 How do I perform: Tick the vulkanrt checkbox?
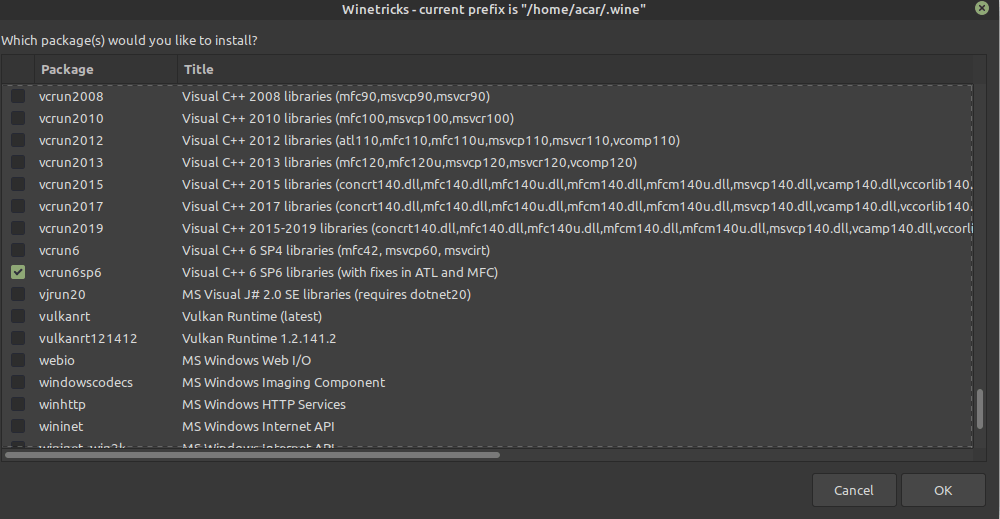[x=18, y=316]
